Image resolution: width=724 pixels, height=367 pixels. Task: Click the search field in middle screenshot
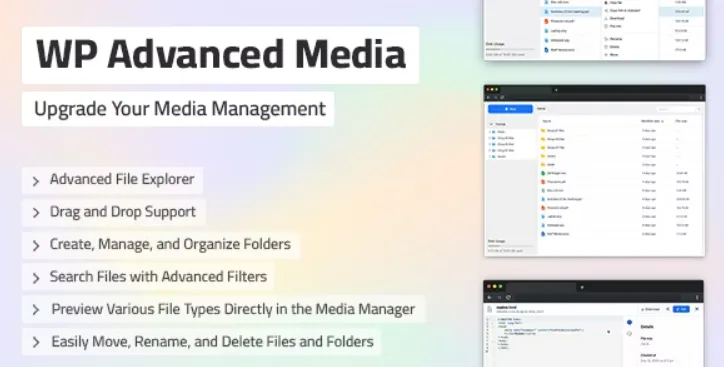coord(676,109)
